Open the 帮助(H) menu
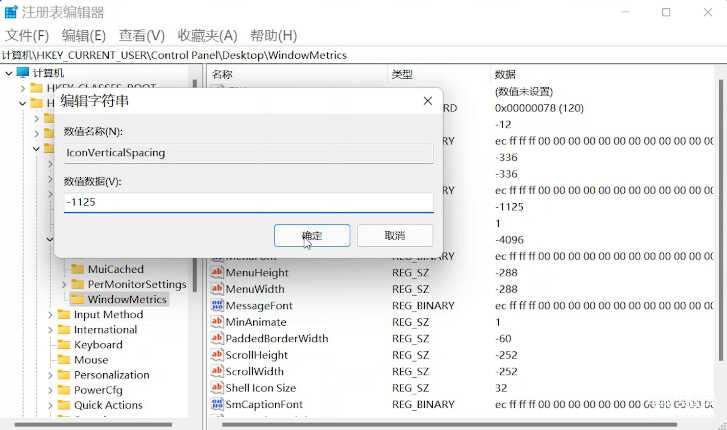The height and width of the screenshot is (430, 727). point(274,35)
